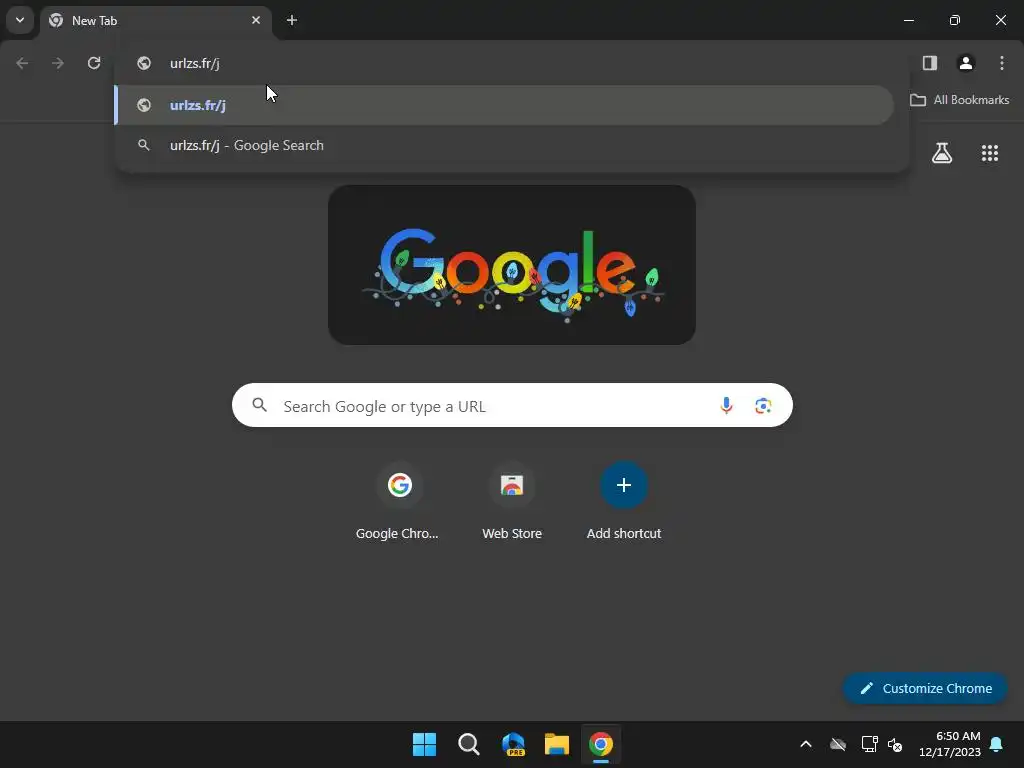Toggle the Chrome side panel icon
Image resolution: width=1024 pixels, height=768 pixels.
(x=929, y=63)
